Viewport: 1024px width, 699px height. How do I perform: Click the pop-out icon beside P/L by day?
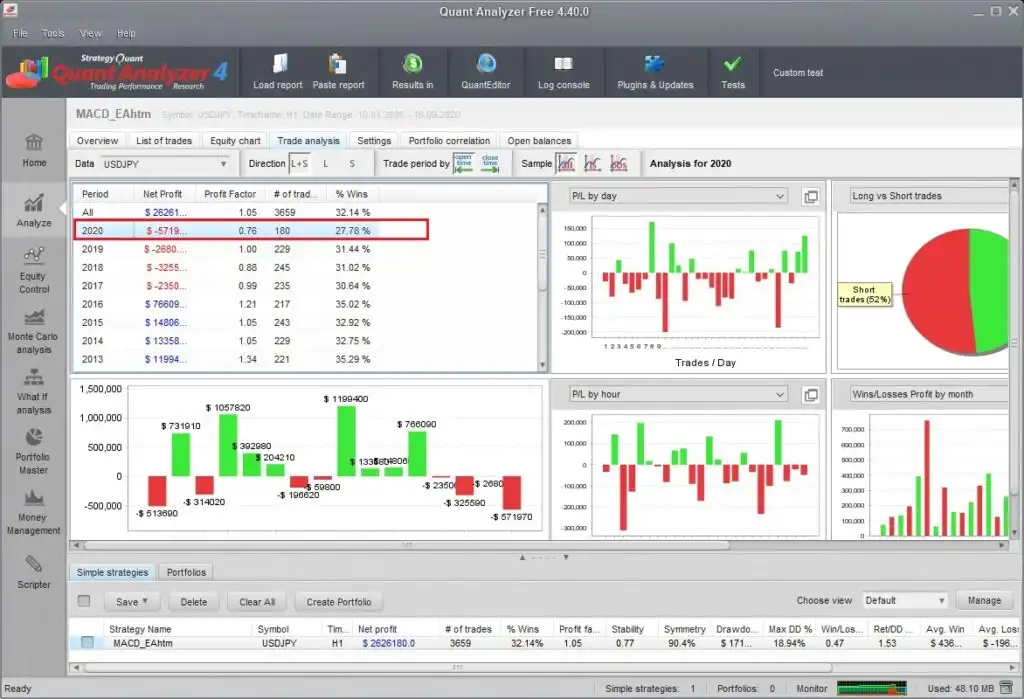(811, 196)
